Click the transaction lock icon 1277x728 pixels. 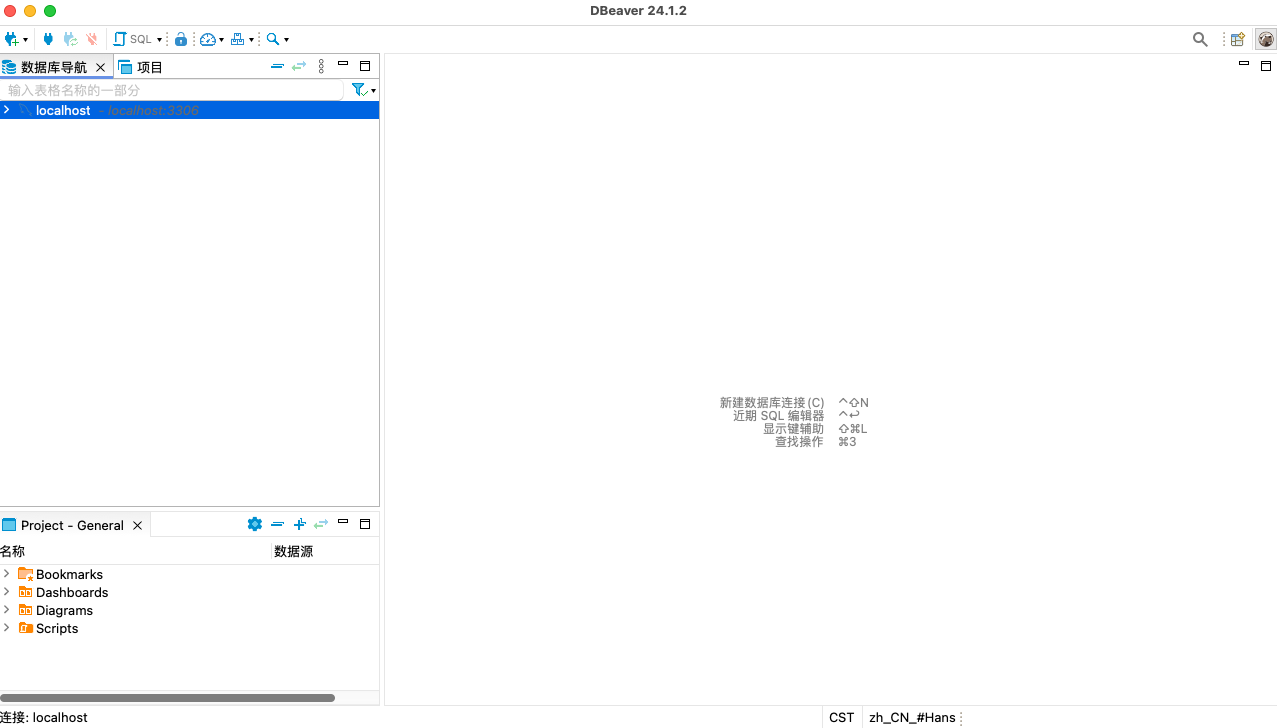coord(180,39)
